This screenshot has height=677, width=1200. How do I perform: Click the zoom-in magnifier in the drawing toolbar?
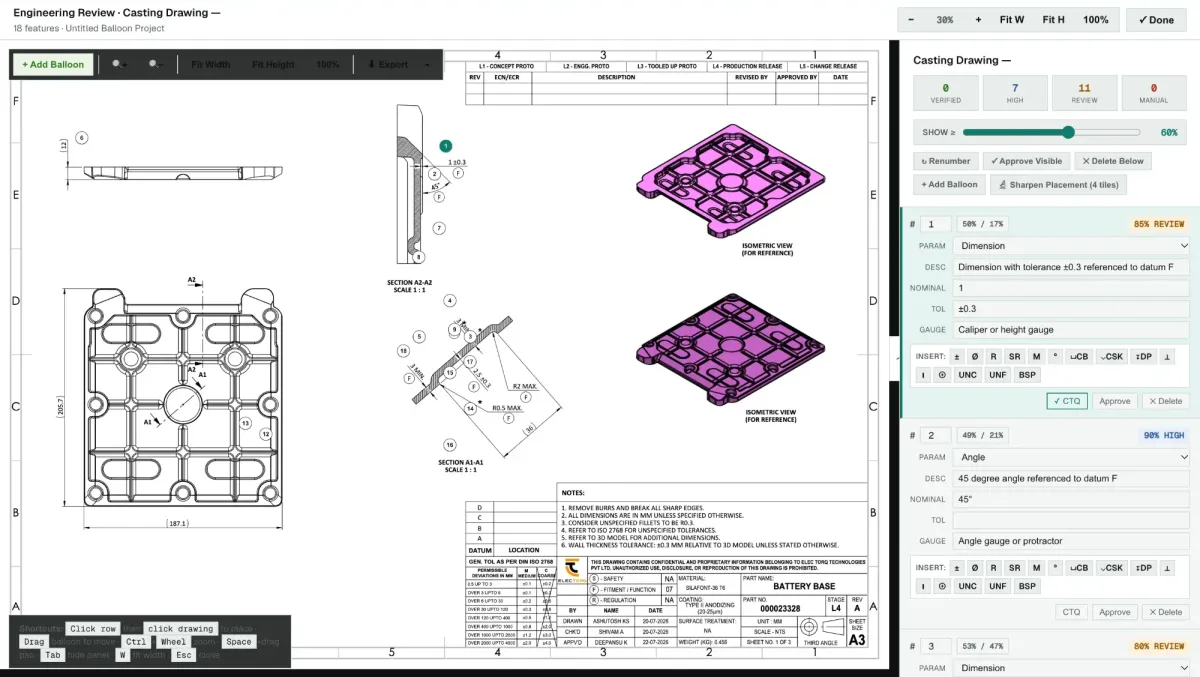(119, 64)
